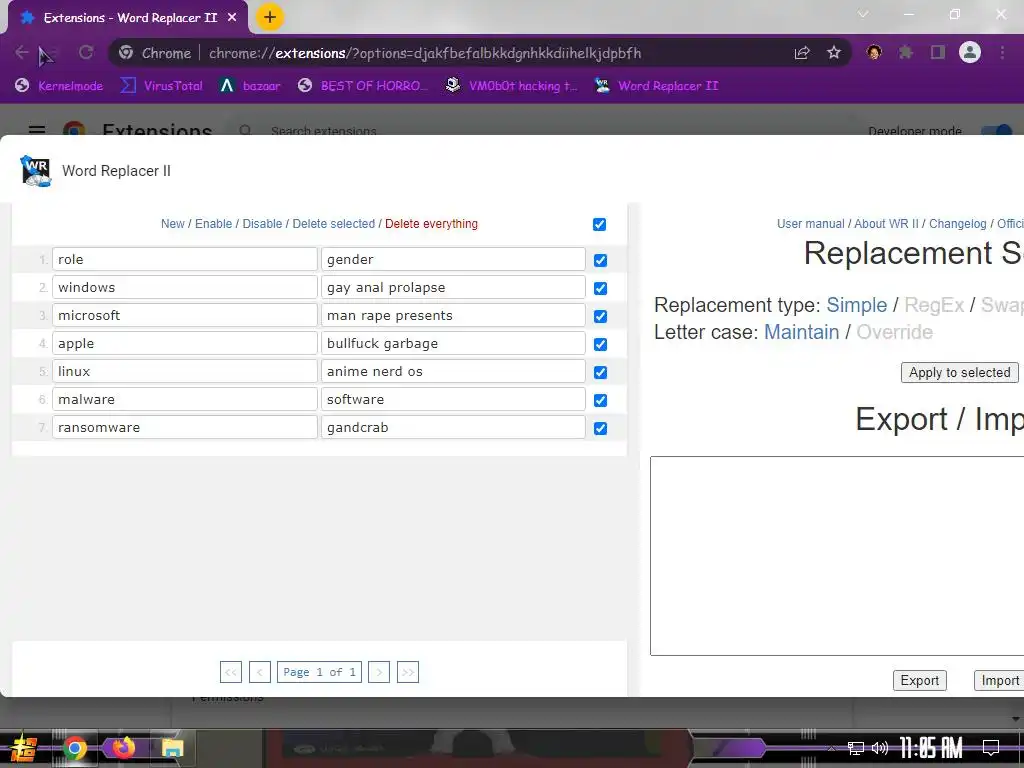Jump to the last page of replacements
The image size is (1024, 768).
pyautogui.click(x=408, y=672)
